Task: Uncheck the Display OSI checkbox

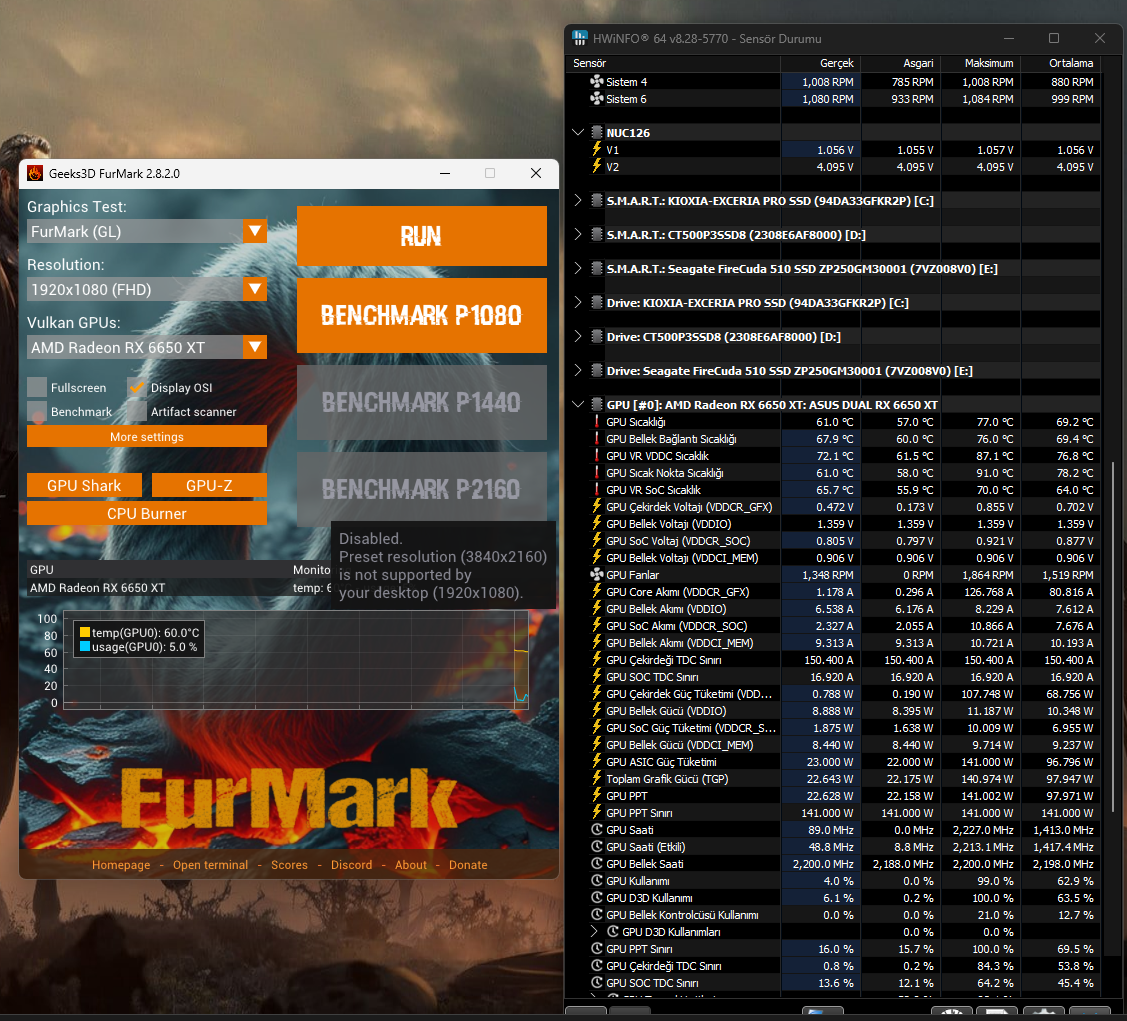Action: tap(137, 387)
